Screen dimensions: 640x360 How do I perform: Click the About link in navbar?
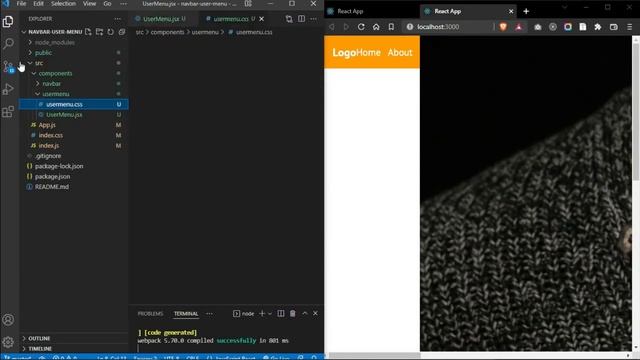[400, 53]
